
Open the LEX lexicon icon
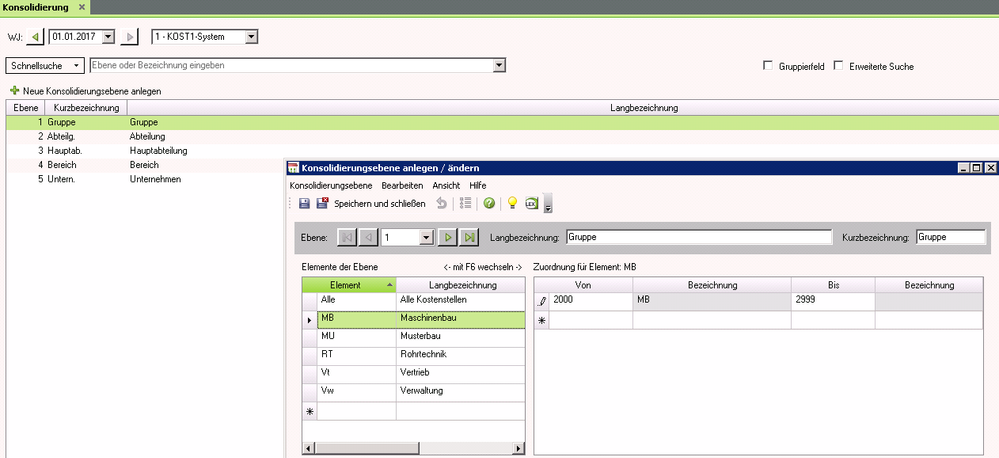point(532,203)
